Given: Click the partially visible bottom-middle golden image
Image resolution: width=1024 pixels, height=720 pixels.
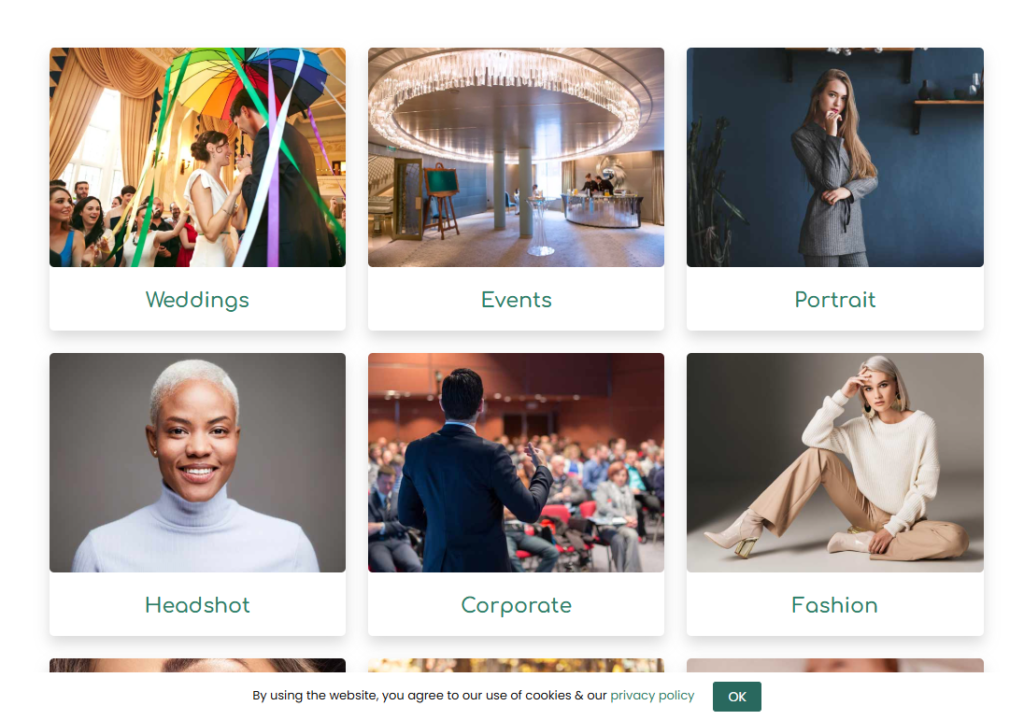Looking at the screenshot, I should (516, 665).
